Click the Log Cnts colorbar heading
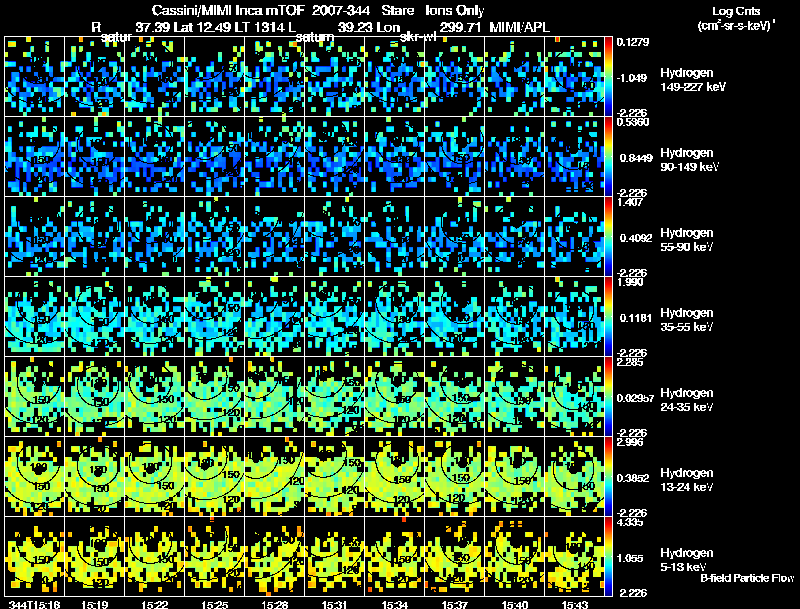Screen dimensions: 800x609 (736, 11)
